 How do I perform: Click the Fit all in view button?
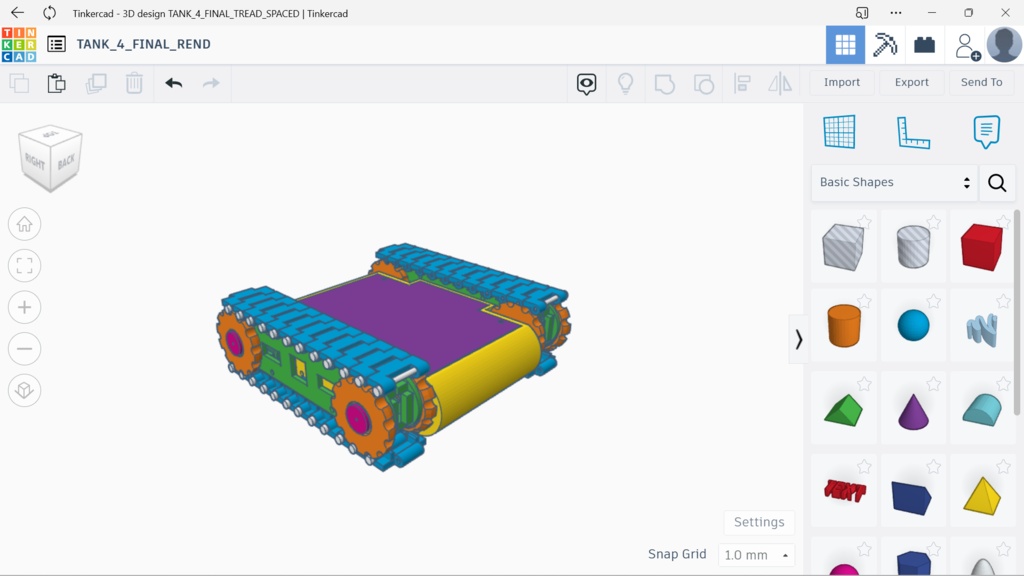coord(24,266)
